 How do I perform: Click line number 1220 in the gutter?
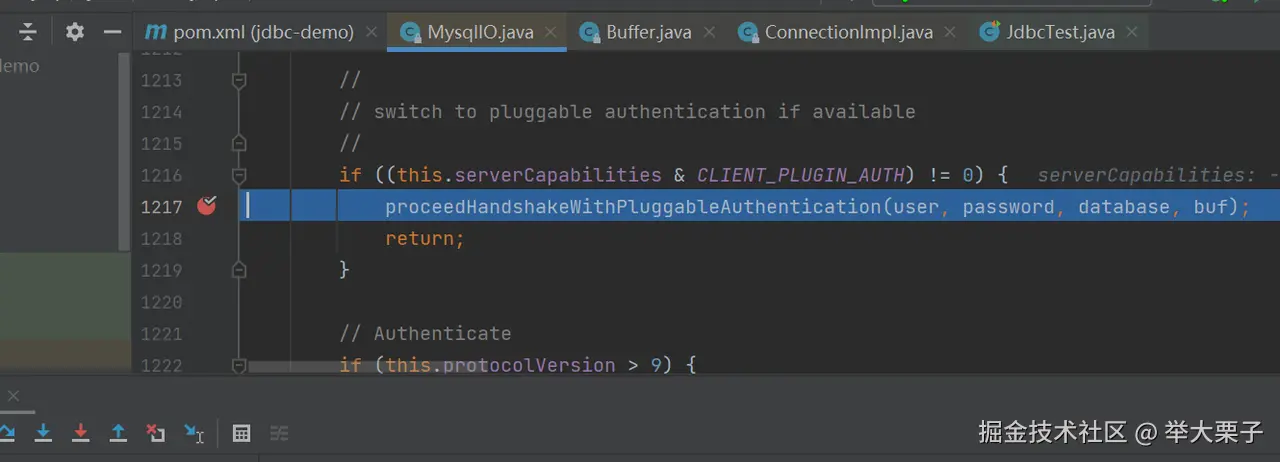tap(161, 302)
